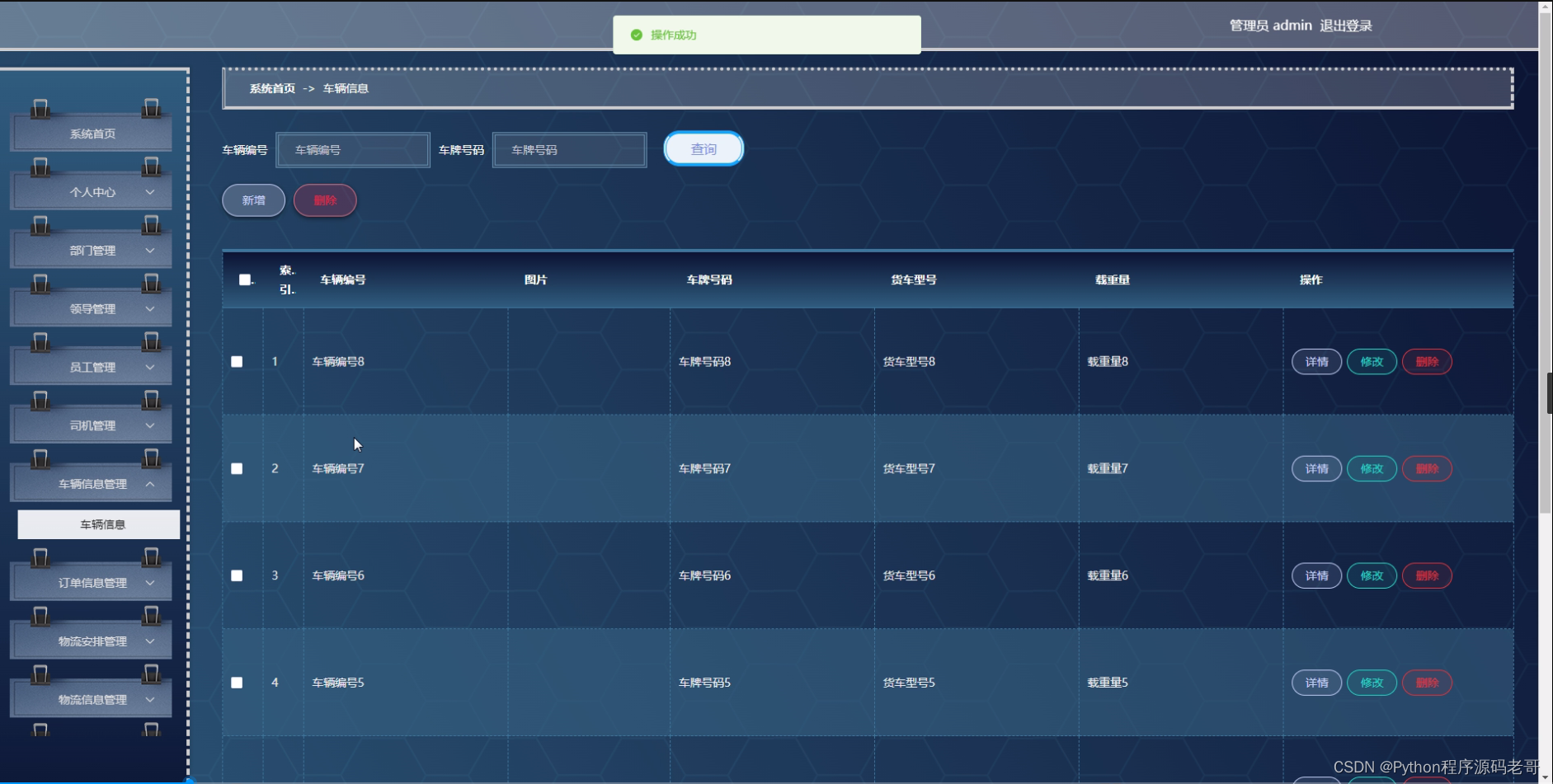Check the checkbox for row 车辆编号6

point(237,575)
